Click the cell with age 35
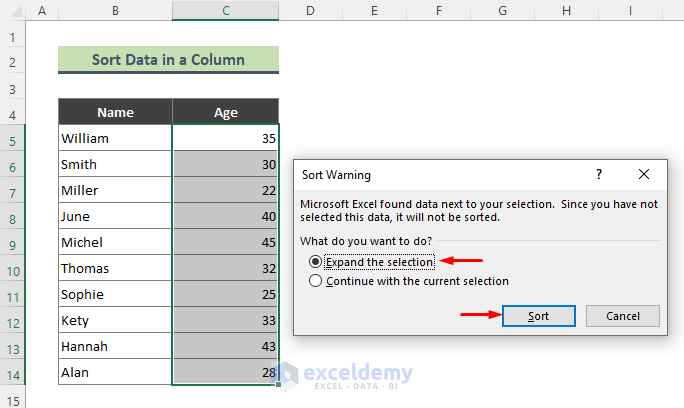The image size is (684, 408). [226, 138]
